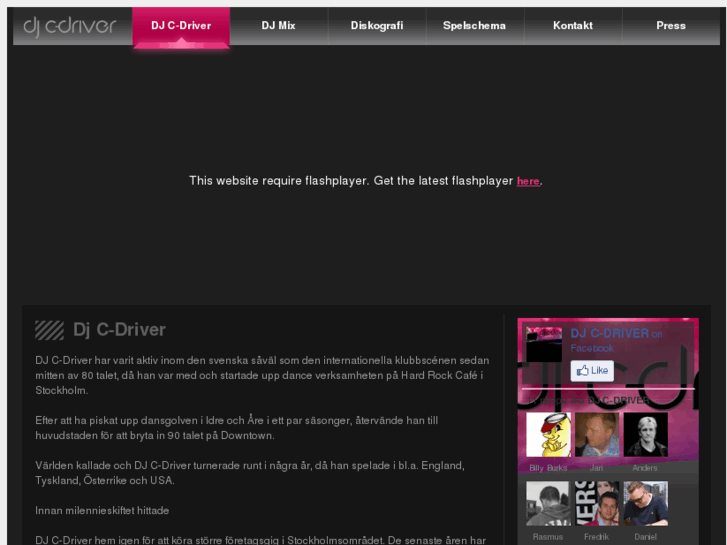727x545 pixels.
Task: Open Billy Burks' profile thumbnail
Action: [x=548, y=435]
